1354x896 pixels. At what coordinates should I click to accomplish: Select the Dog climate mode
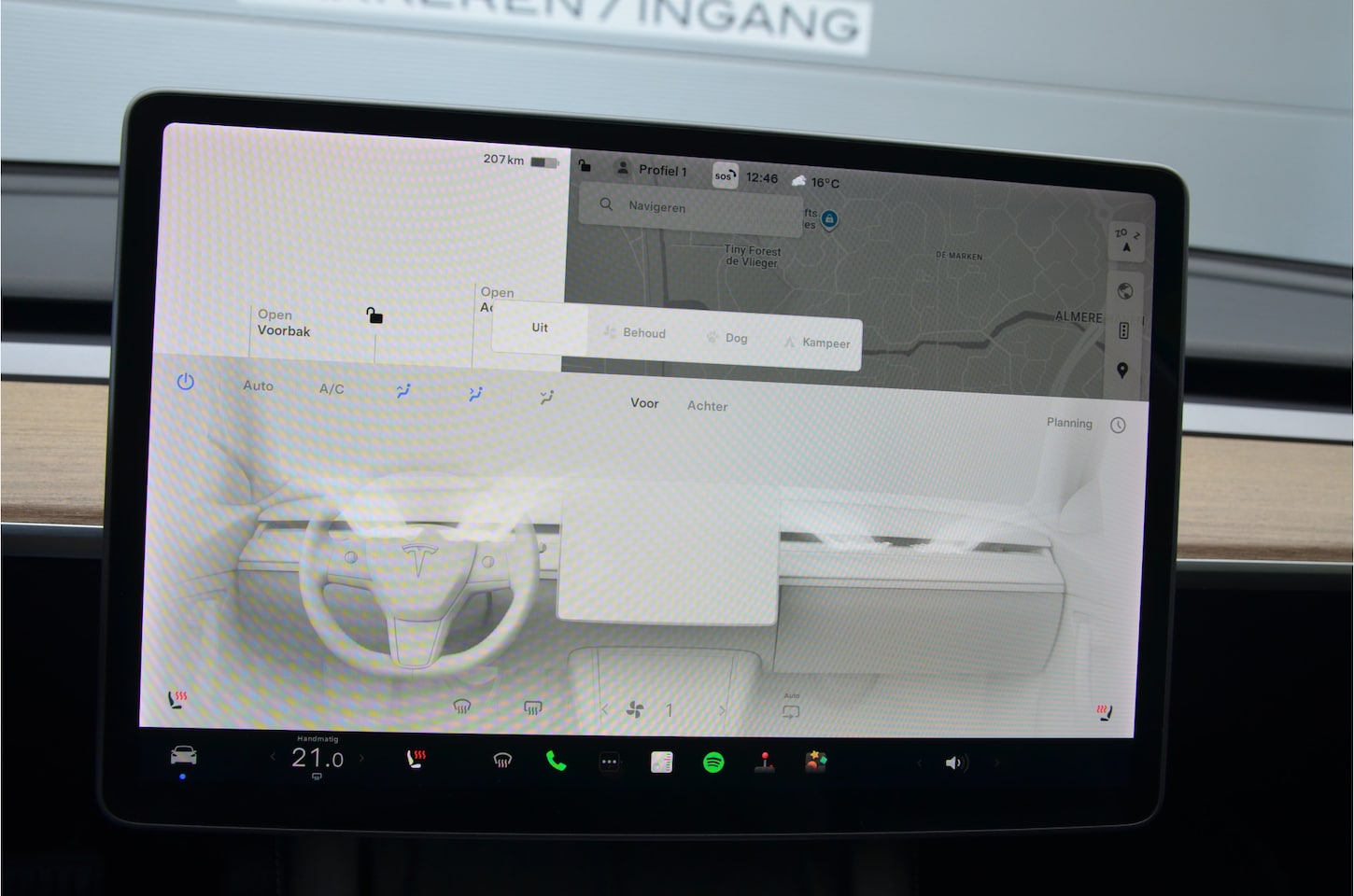click(726, 338)
